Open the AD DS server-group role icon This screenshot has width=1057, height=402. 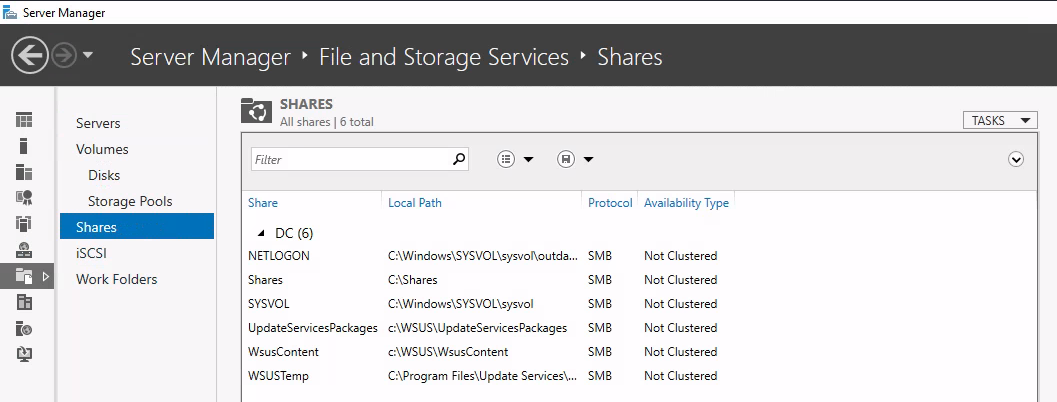[24, 224]
